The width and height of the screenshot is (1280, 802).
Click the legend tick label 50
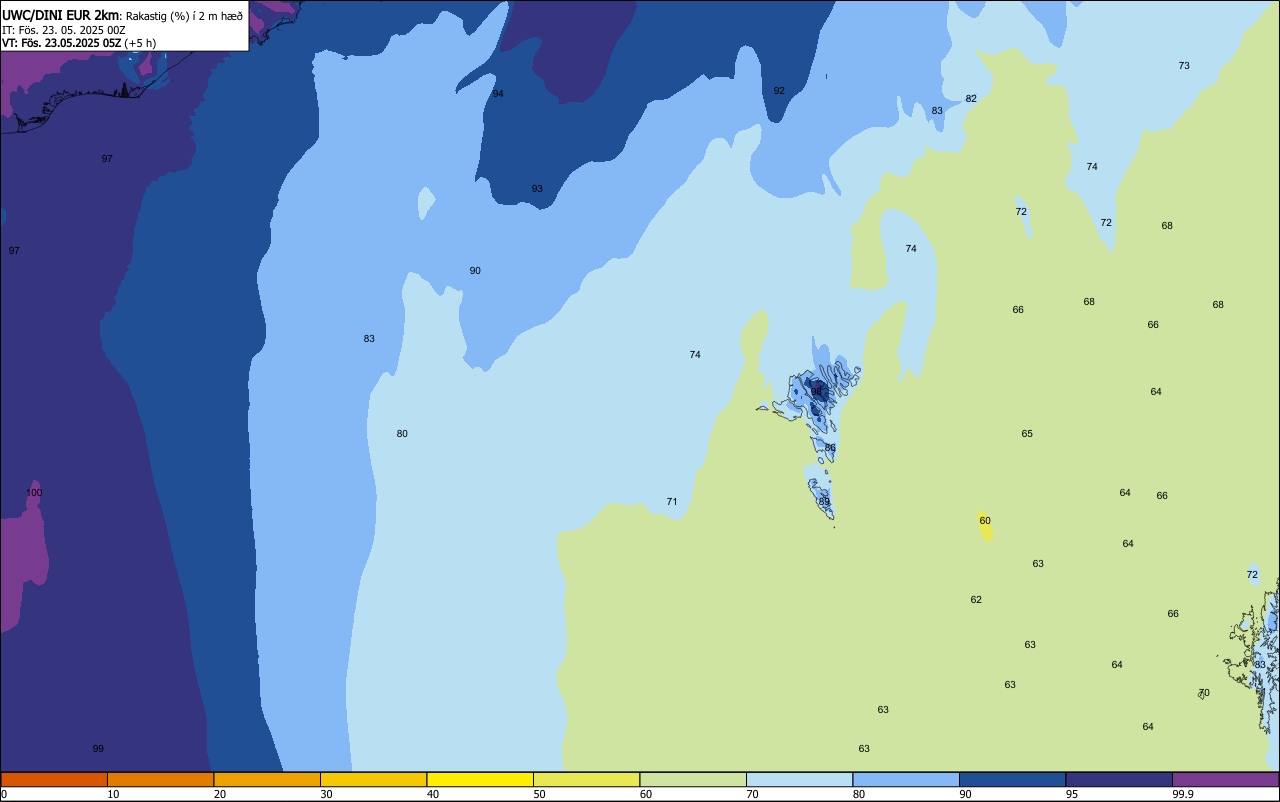pos(539,794)
